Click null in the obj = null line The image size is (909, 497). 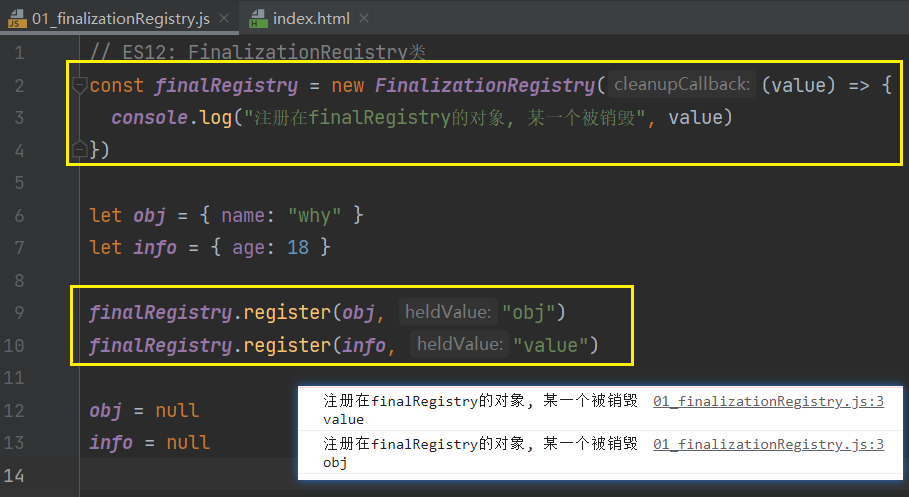click(x=177, y=411)
